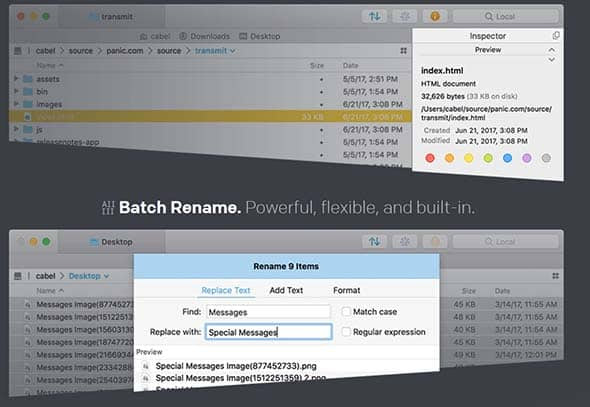The image size is (590, 407).
Task: Apply the green tag color
Action: click(488, 158)
